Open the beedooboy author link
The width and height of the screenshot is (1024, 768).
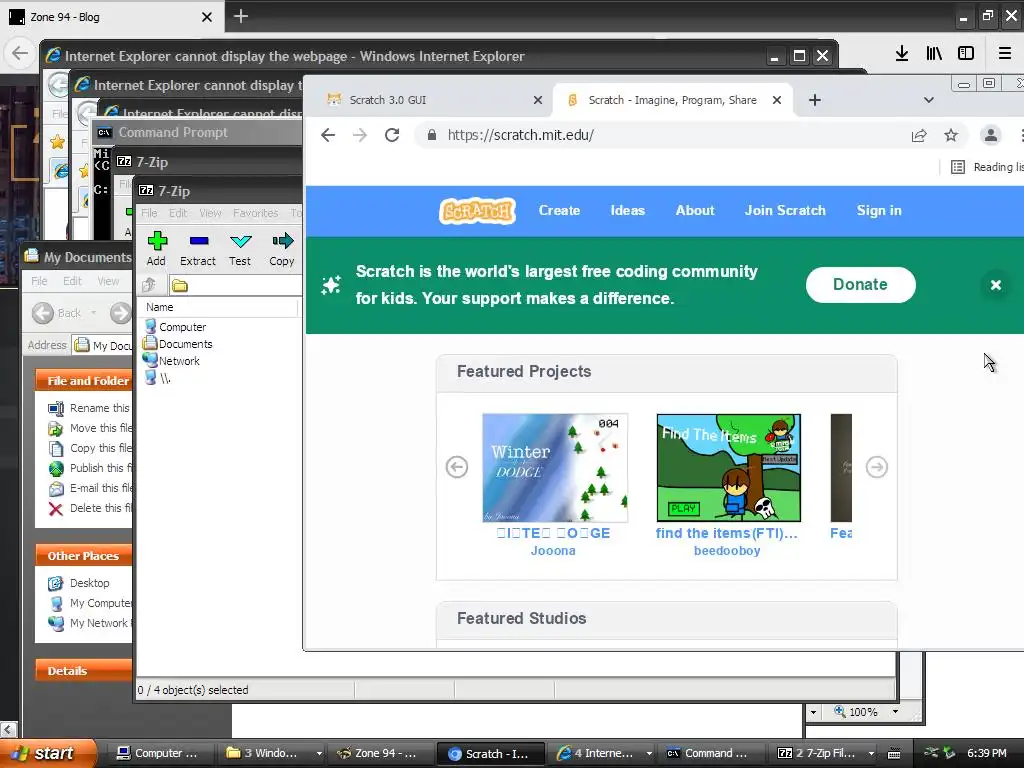pyautogui.click(x=727, y=551)
